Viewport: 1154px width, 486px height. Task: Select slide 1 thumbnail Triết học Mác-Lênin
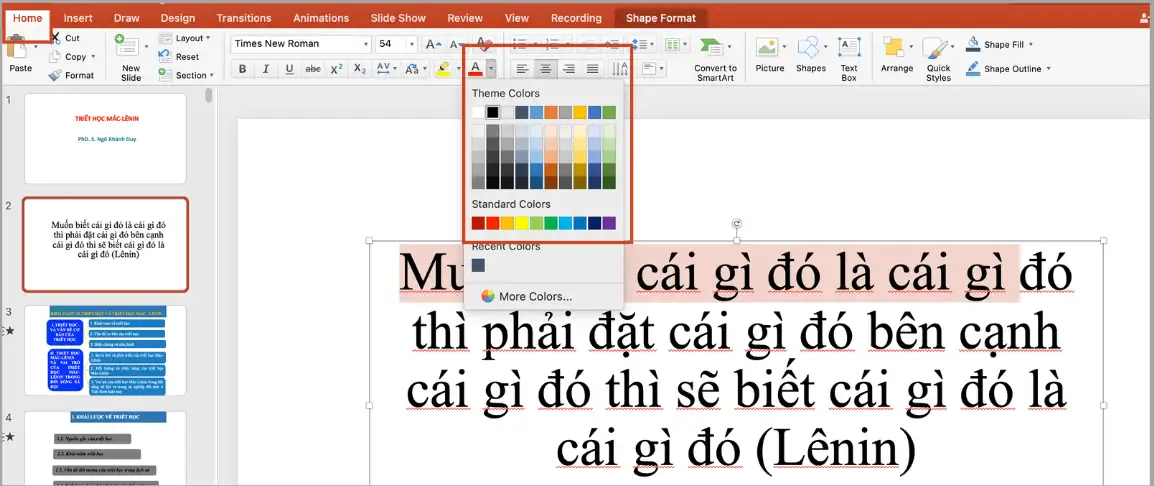point(105,138)
